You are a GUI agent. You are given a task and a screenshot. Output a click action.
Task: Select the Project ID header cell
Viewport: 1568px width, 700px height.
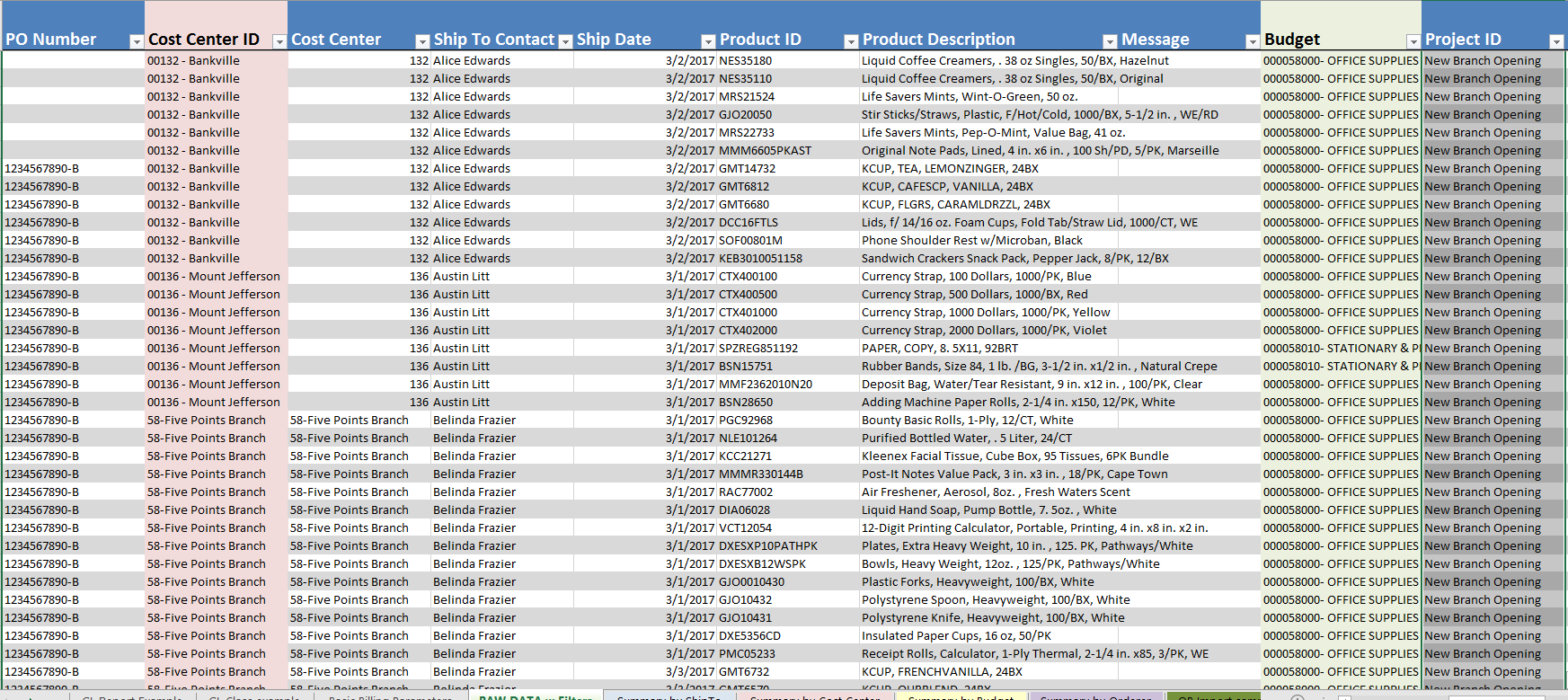click(x=1493, y=26)
